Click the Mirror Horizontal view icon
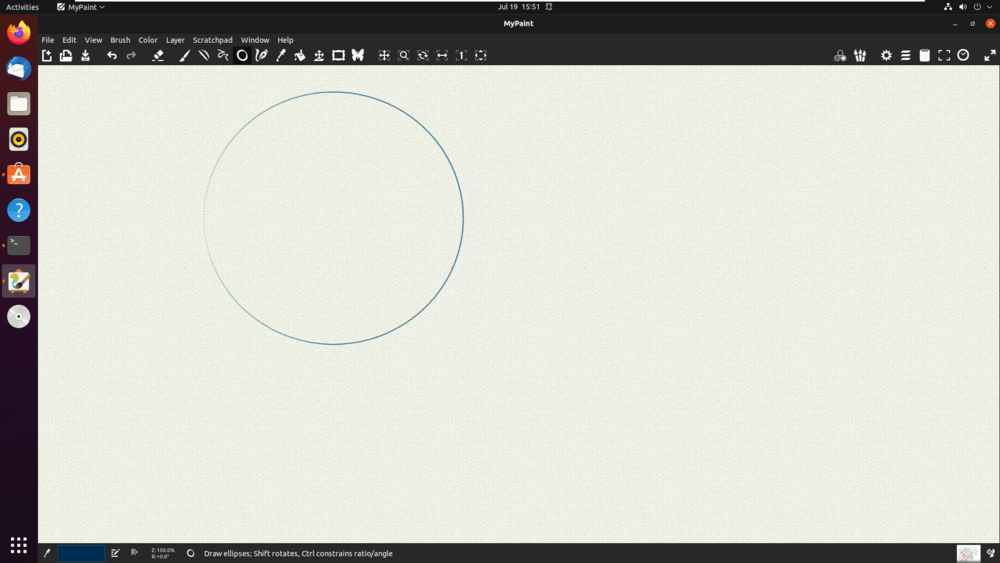1000x563 pixels. click(x=442, y=55)
